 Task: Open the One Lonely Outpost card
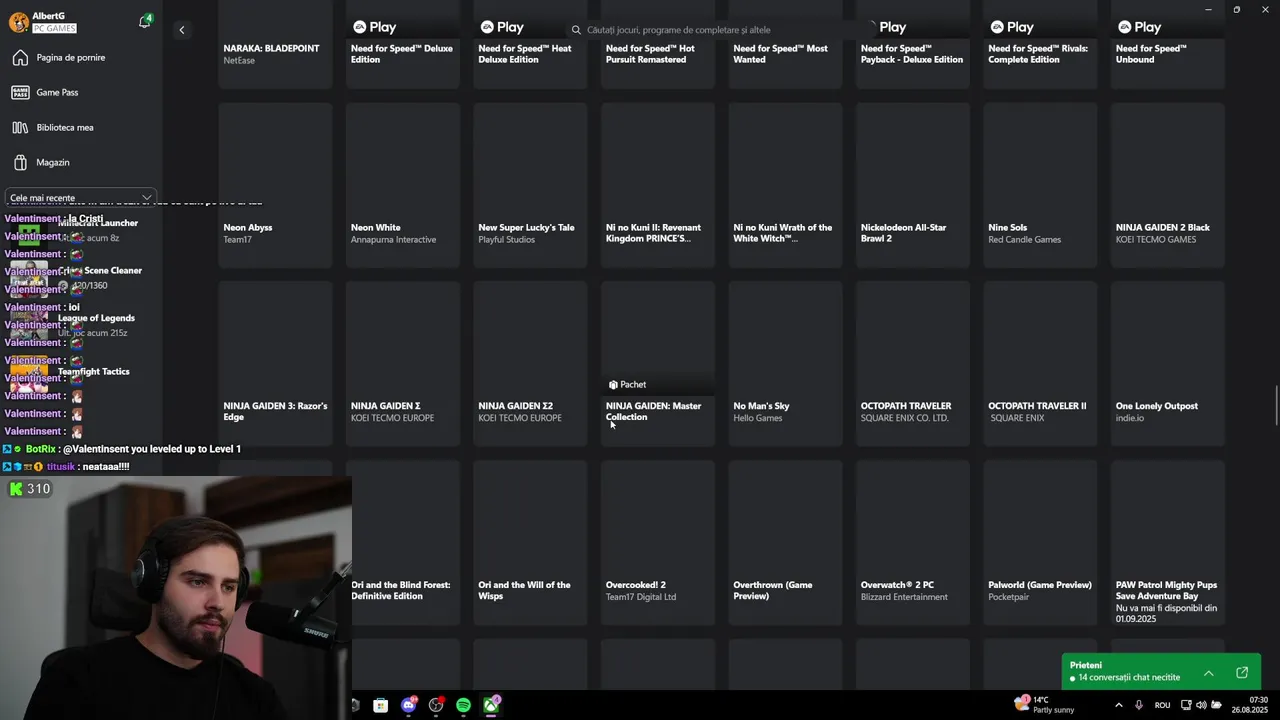(x=1168, y=364)
